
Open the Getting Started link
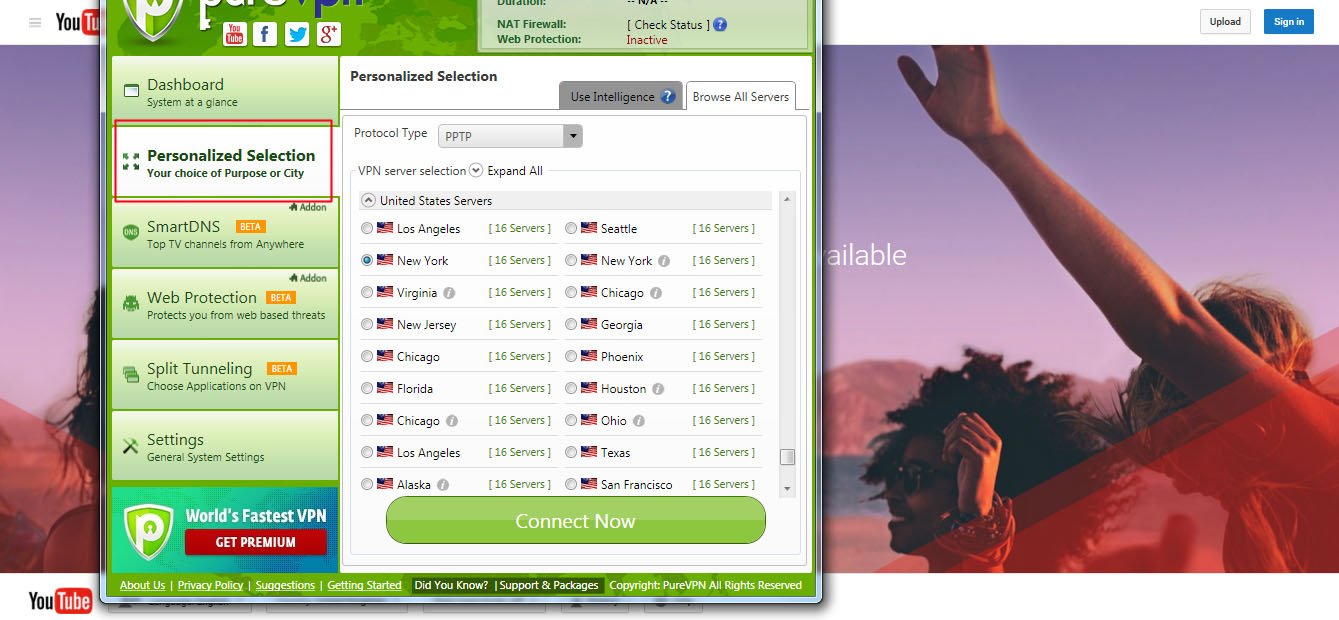click(x=364, y=585)
